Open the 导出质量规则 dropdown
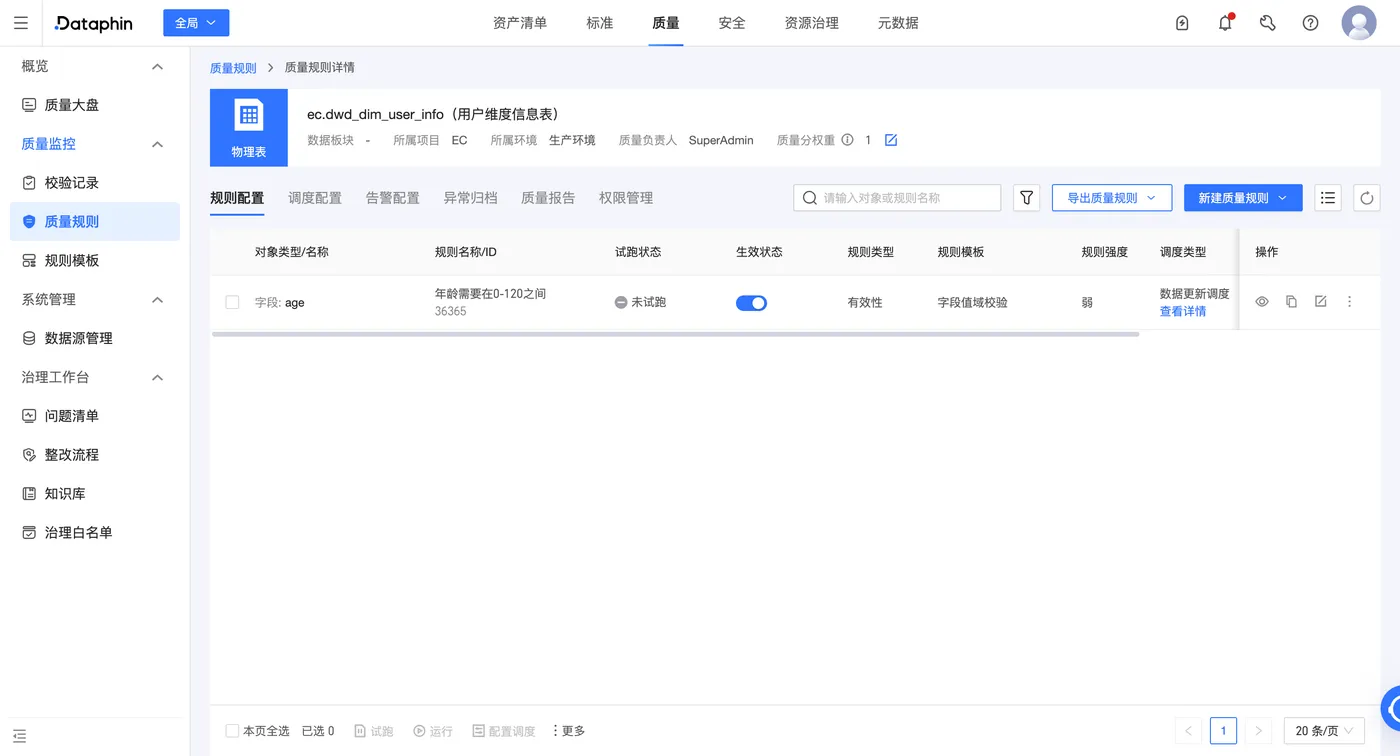Screen dimensions: 1400x756 pos(1111,198)
